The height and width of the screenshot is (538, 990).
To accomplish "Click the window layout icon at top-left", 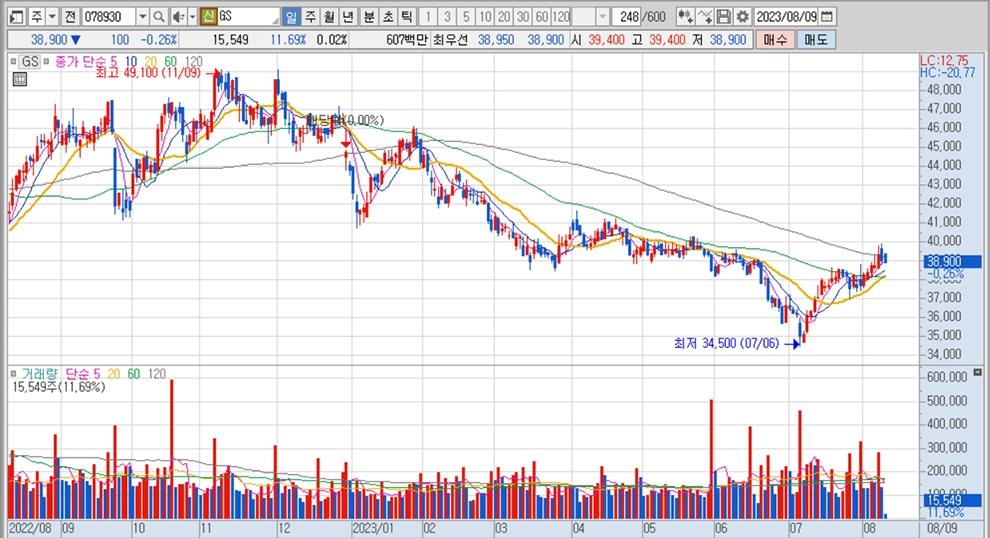I will coord(14,17).
